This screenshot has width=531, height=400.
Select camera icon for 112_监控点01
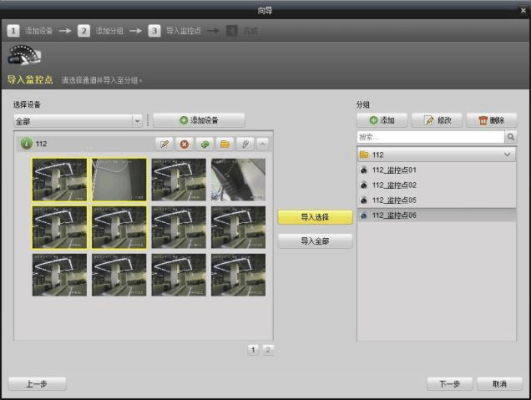pos(364,170)
